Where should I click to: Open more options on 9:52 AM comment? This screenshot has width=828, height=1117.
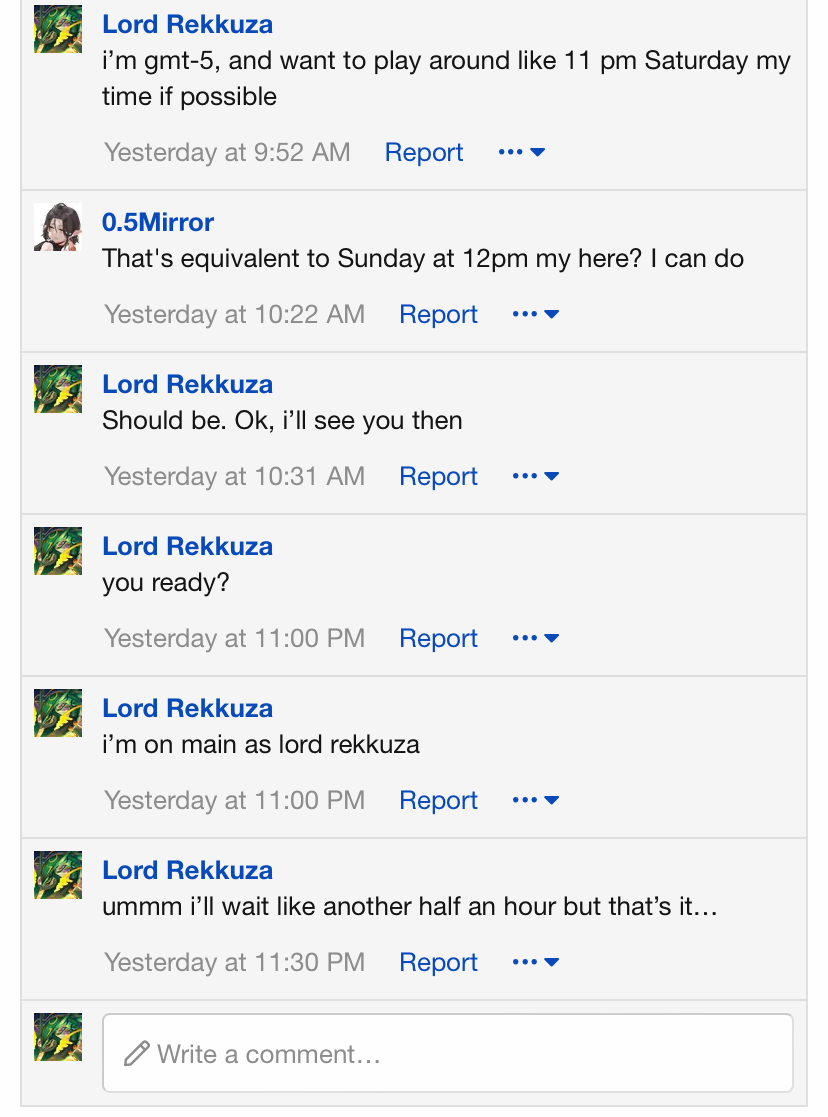(521, 153)
